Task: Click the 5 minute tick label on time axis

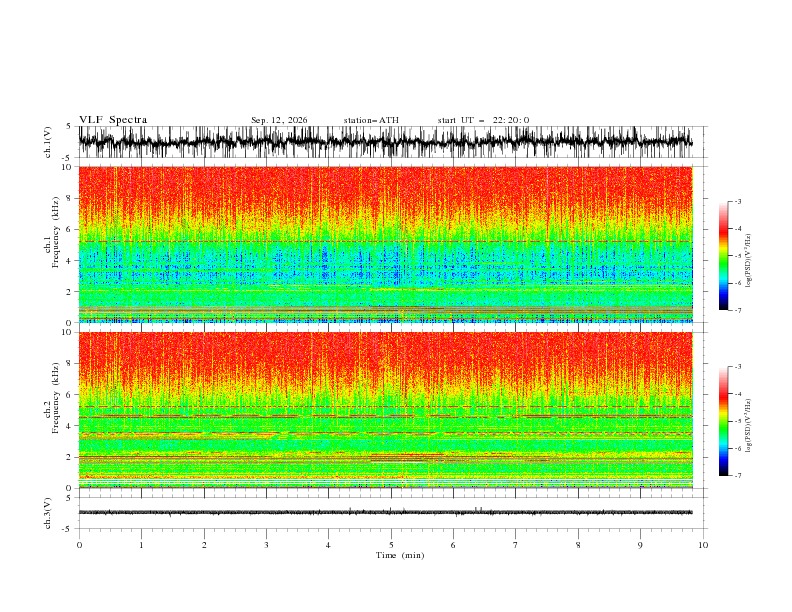Action: (391, 545)
